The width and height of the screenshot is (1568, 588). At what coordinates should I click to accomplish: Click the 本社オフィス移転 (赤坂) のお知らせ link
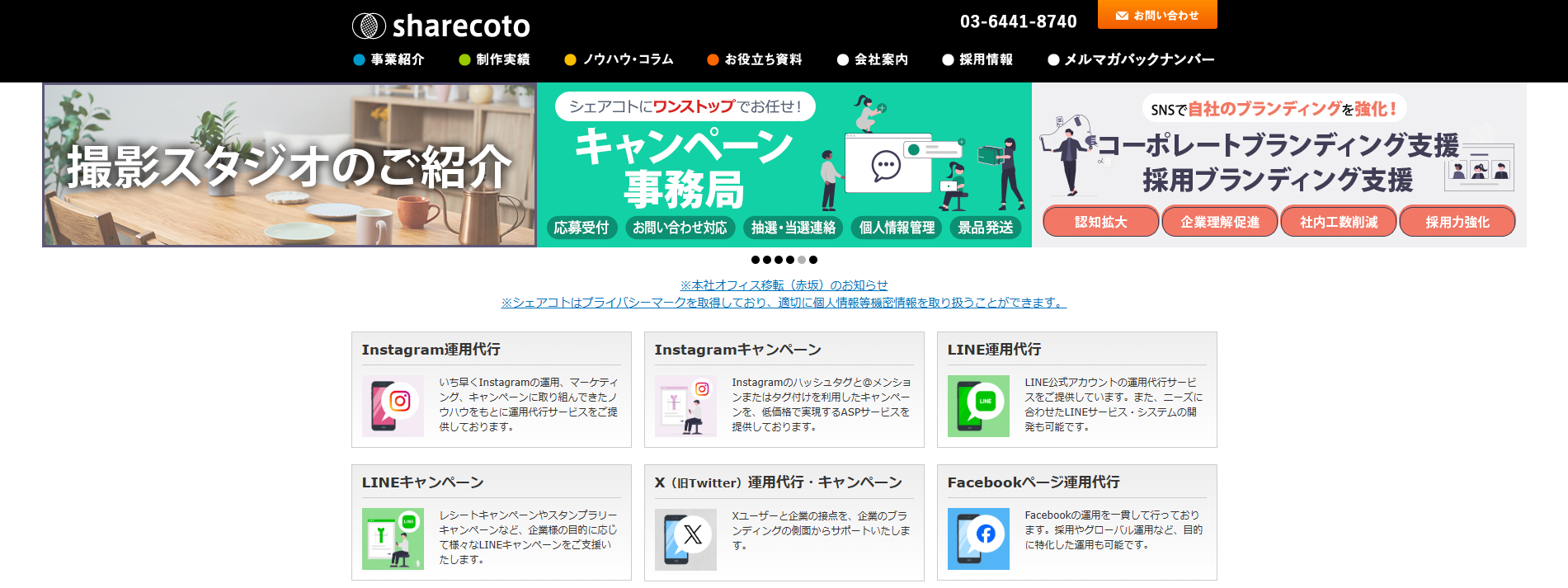click(784, 285)
